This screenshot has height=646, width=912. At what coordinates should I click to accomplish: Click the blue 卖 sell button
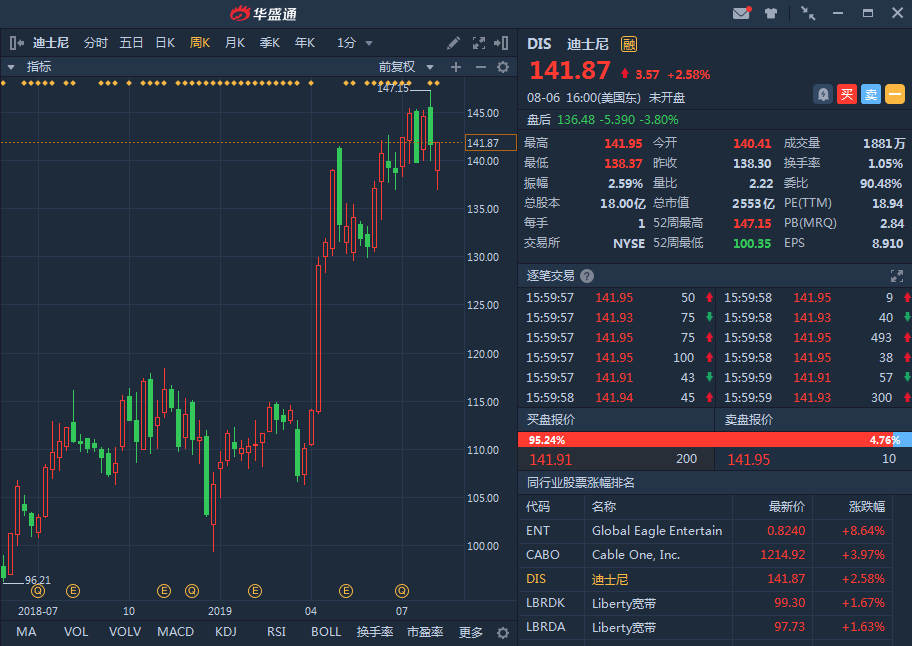pyautogui.click(x=871, y=94)
